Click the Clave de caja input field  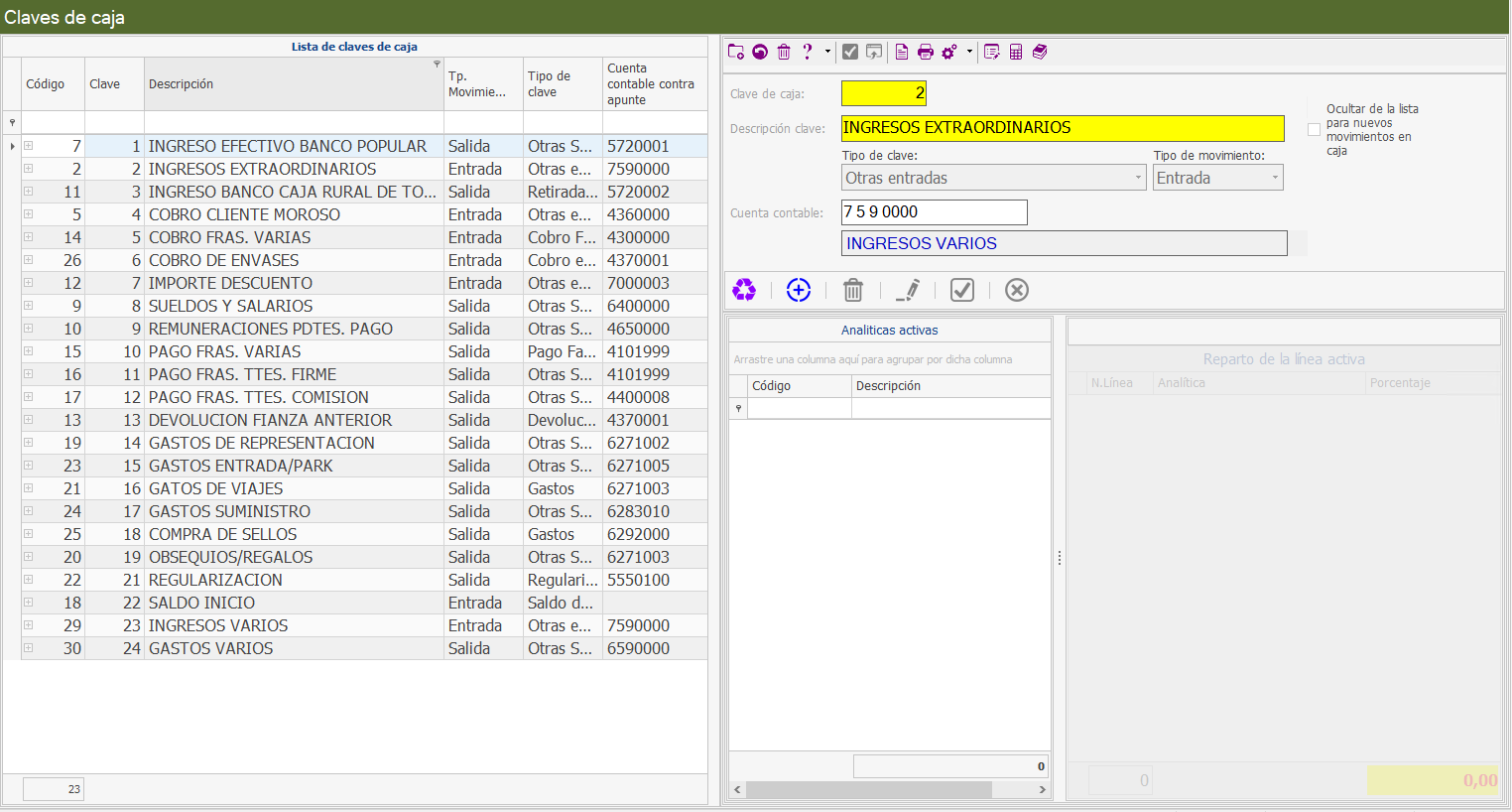(x=884, y=93)
